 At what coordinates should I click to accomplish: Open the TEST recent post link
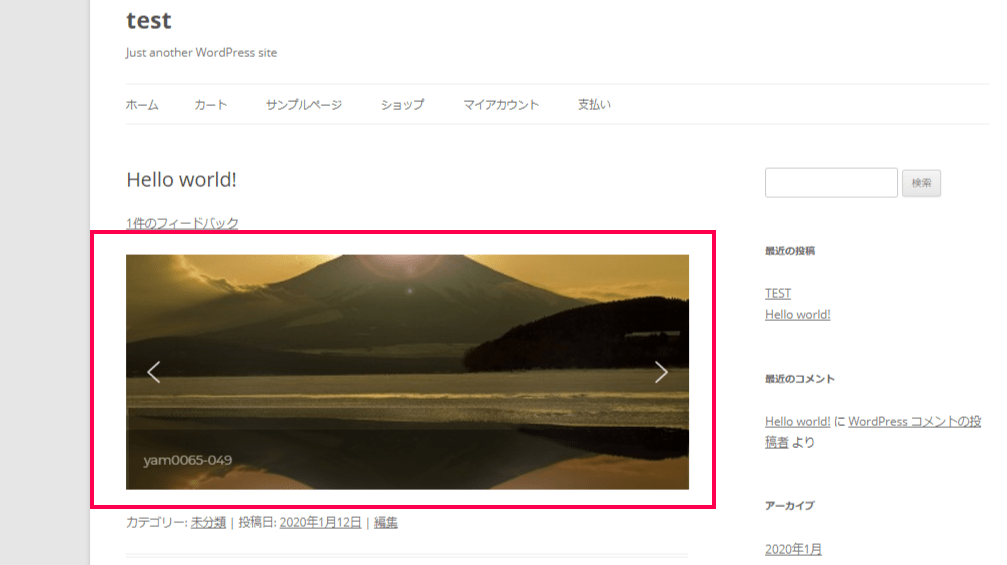click(778, 293)
